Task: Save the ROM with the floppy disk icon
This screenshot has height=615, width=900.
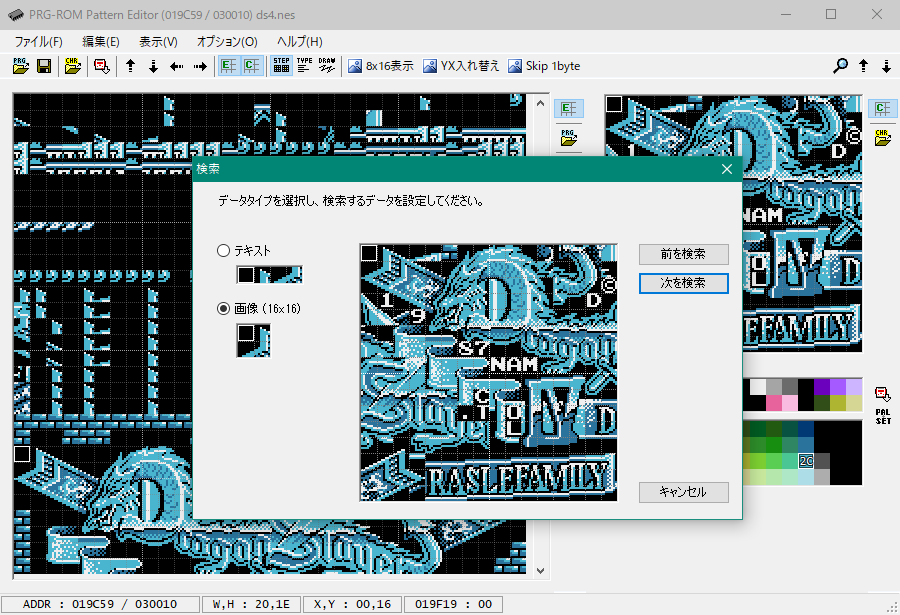Action: coord(44,66)
